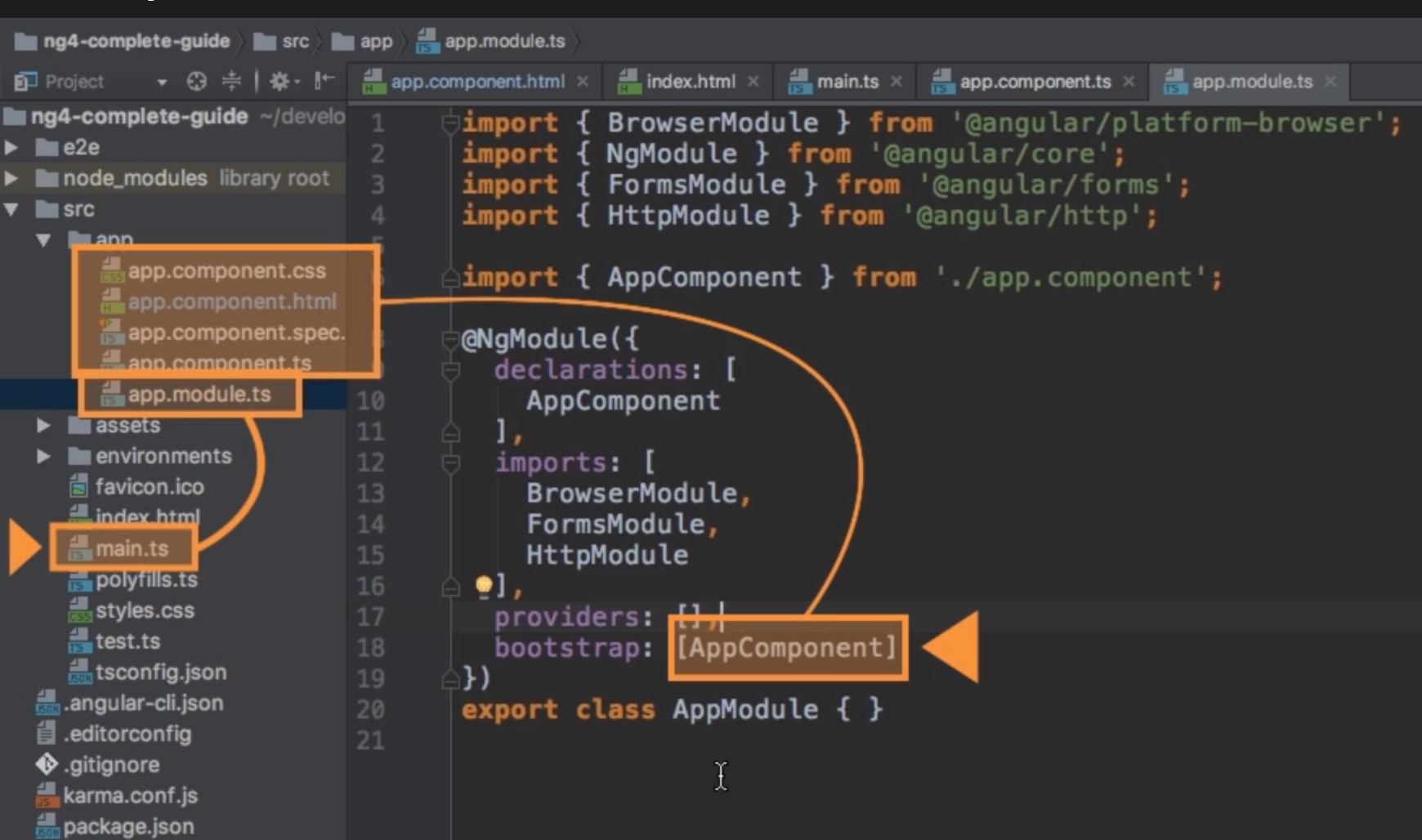Fold the imports array at line 12
Image resolution: width=1422 pixels, height=840 pixels.
pyautogui.click(x=450, y=463)
